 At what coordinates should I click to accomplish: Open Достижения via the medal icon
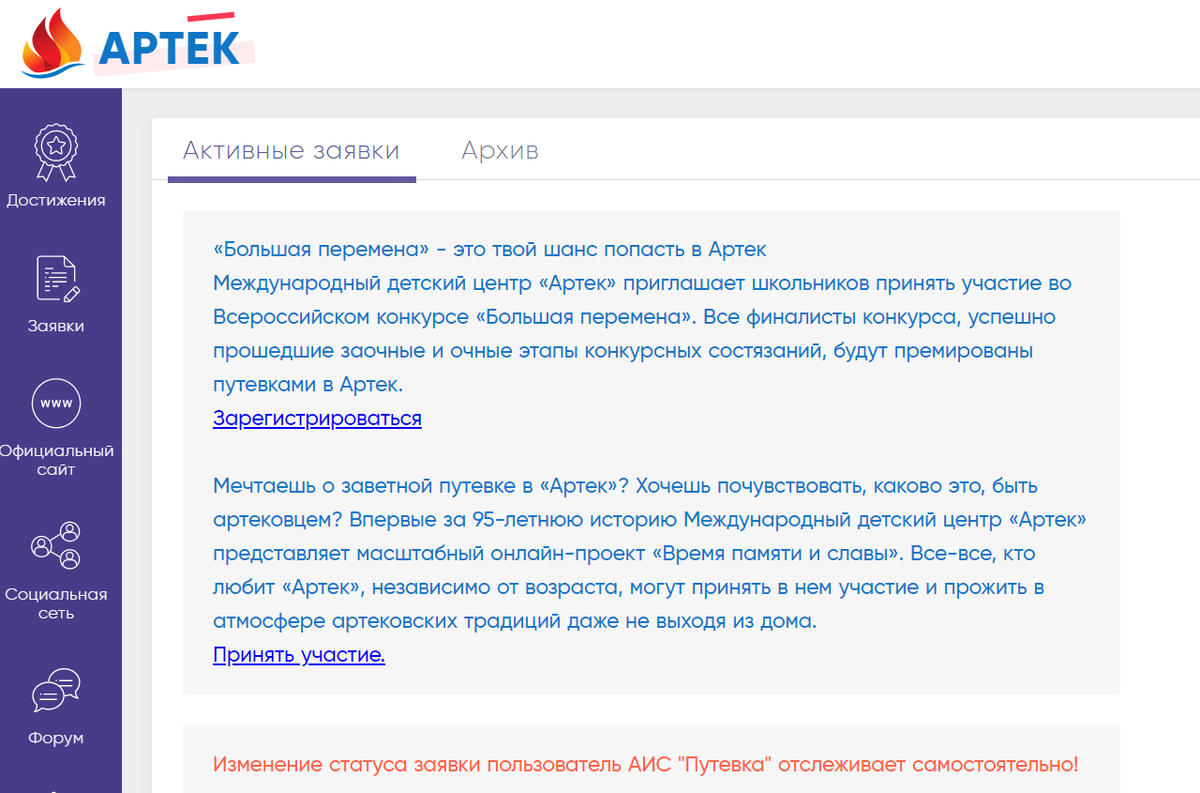click(x=56, y=153)
